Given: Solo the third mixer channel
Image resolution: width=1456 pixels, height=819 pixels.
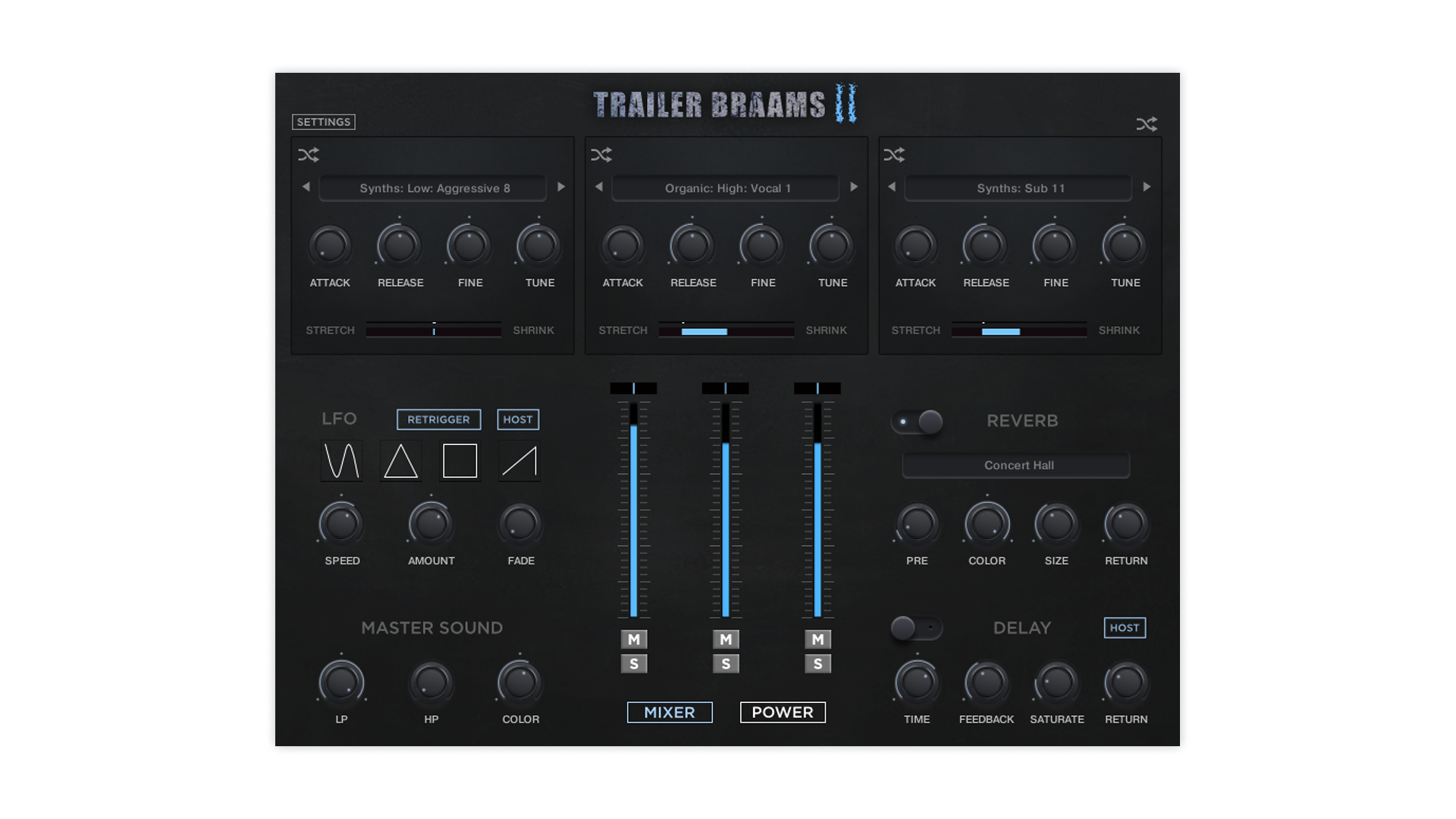Looking at the screenshot, I should [x=817, y=664].
